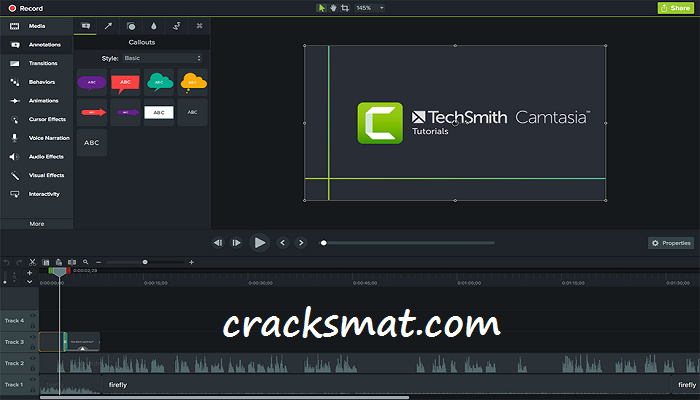Open the Audio Effects speaker icon

point(15,157)
